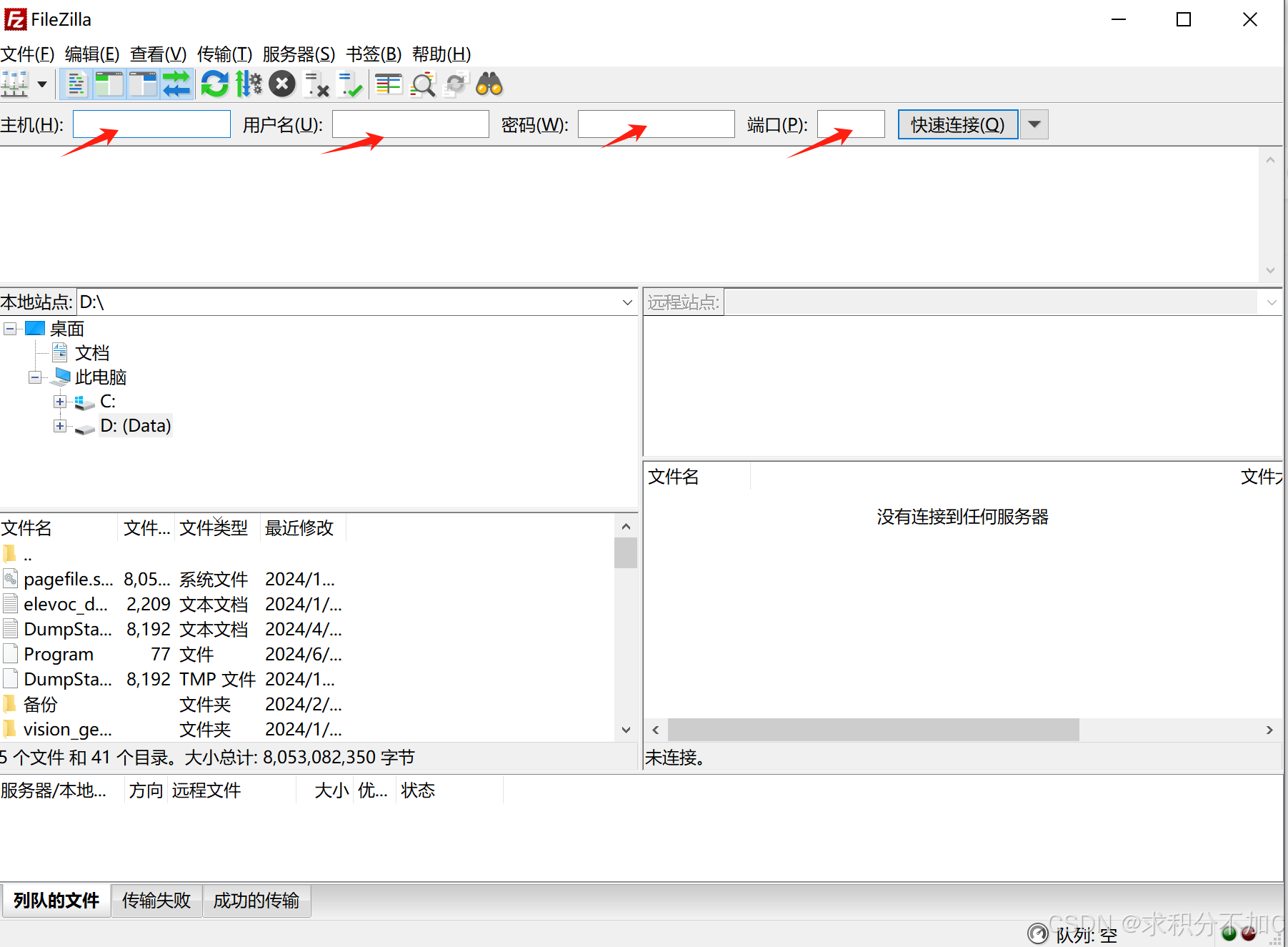Screen dimensions: 1288x947
Task: Open the 编辑(E) menu
Action: point(92,54)
